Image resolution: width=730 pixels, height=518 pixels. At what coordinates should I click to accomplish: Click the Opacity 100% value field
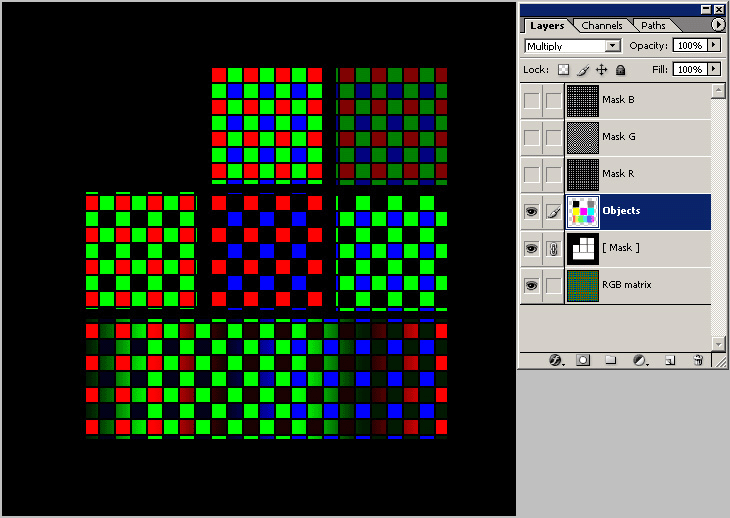690,45
